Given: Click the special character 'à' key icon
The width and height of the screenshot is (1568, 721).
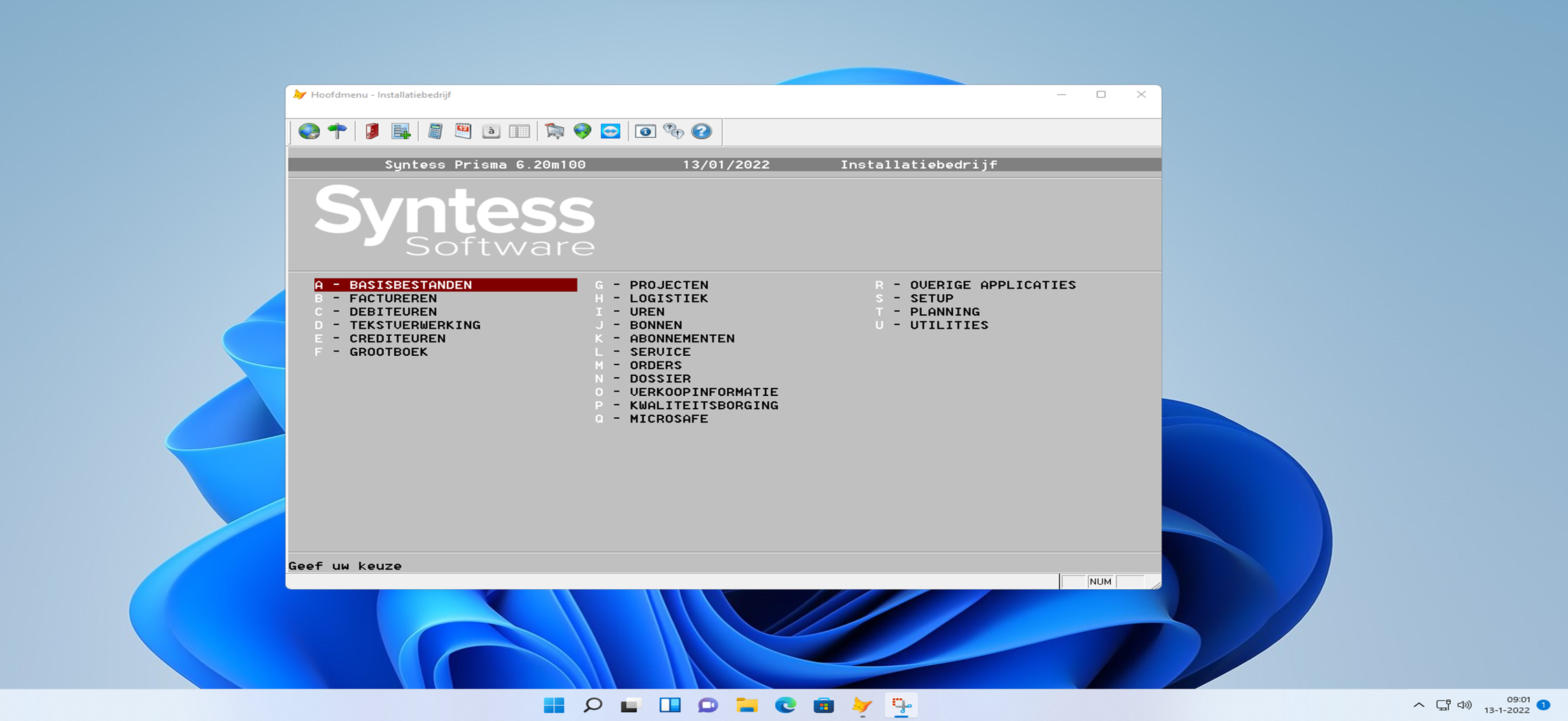Looking at the screenshot, I should 491,132.
